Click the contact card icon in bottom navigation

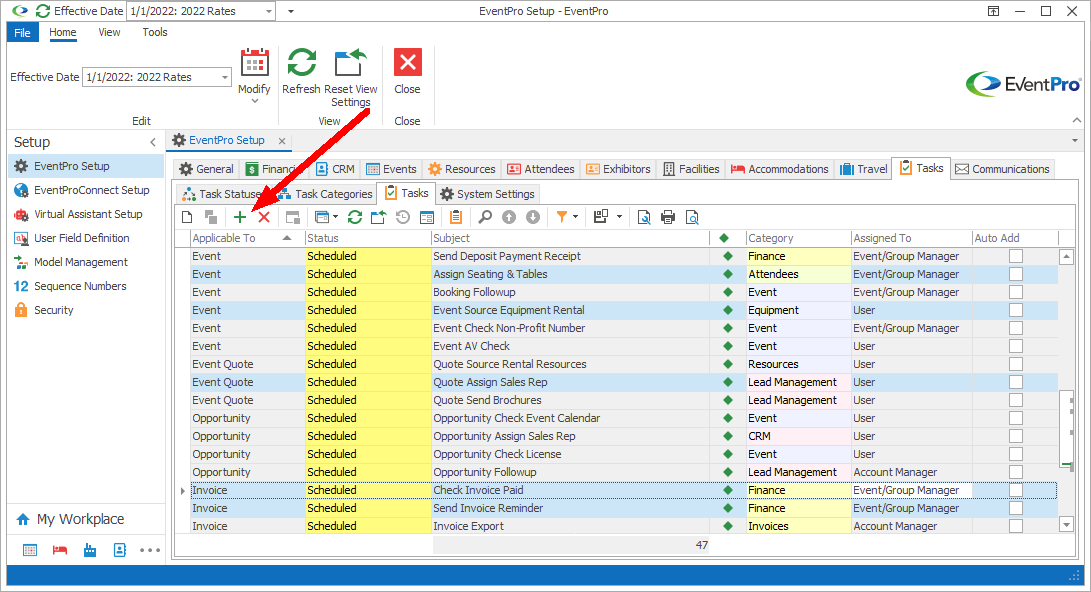coord(120,550)
